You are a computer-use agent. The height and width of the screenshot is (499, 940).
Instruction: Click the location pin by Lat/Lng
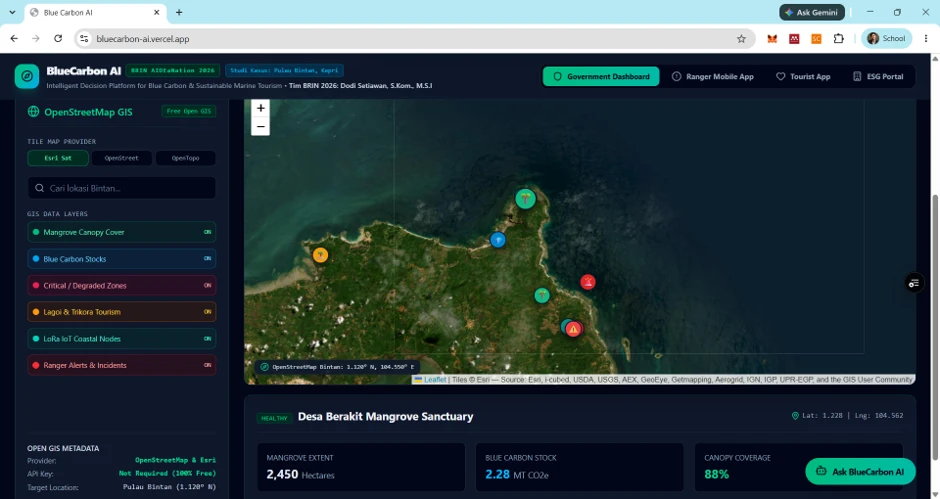[x=795, y=416]
